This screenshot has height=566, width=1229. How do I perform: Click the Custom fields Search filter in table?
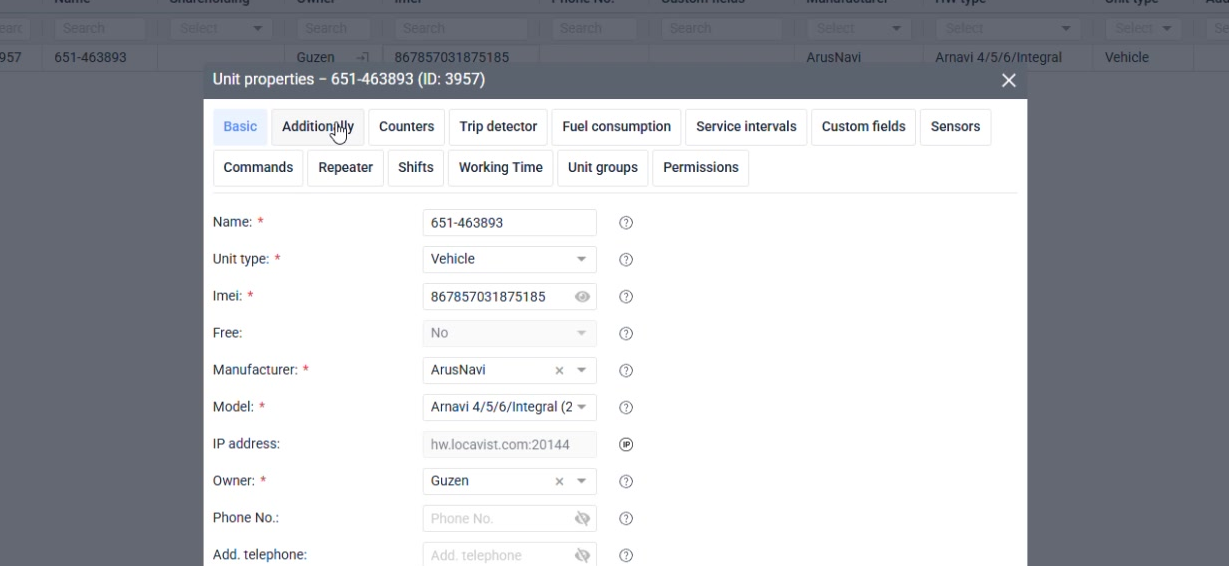pos(722,29)
